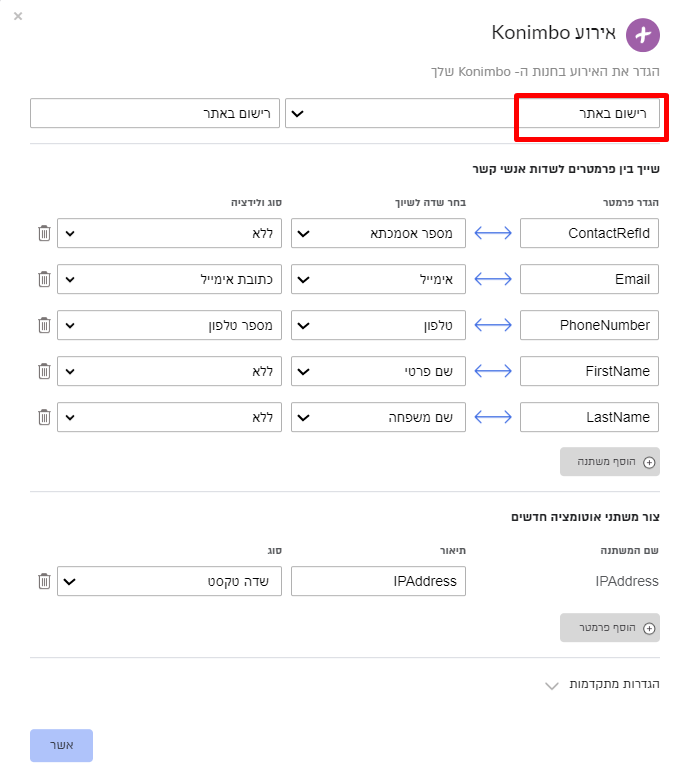Delete the FirstName parameter row

44,371
